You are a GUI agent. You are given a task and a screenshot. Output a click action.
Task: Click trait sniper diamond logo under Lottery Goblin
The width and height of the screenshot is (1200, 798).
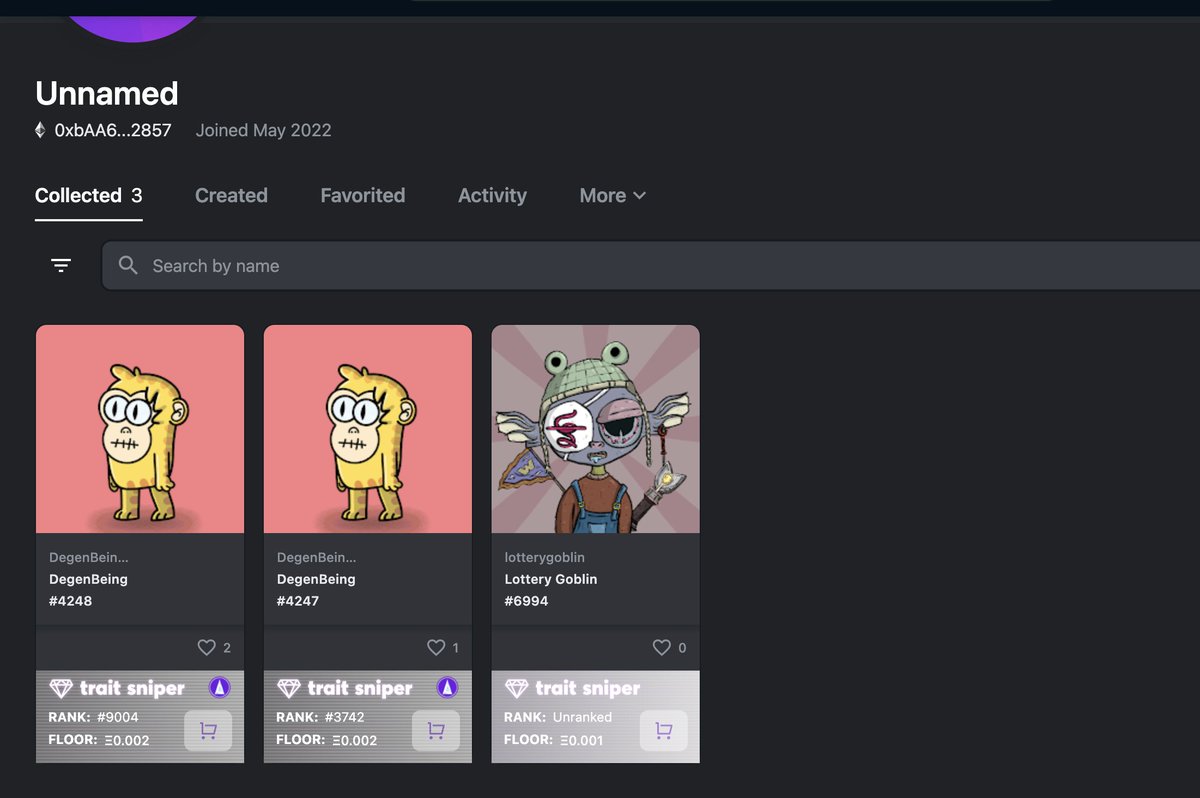click(x=517, y=688)
